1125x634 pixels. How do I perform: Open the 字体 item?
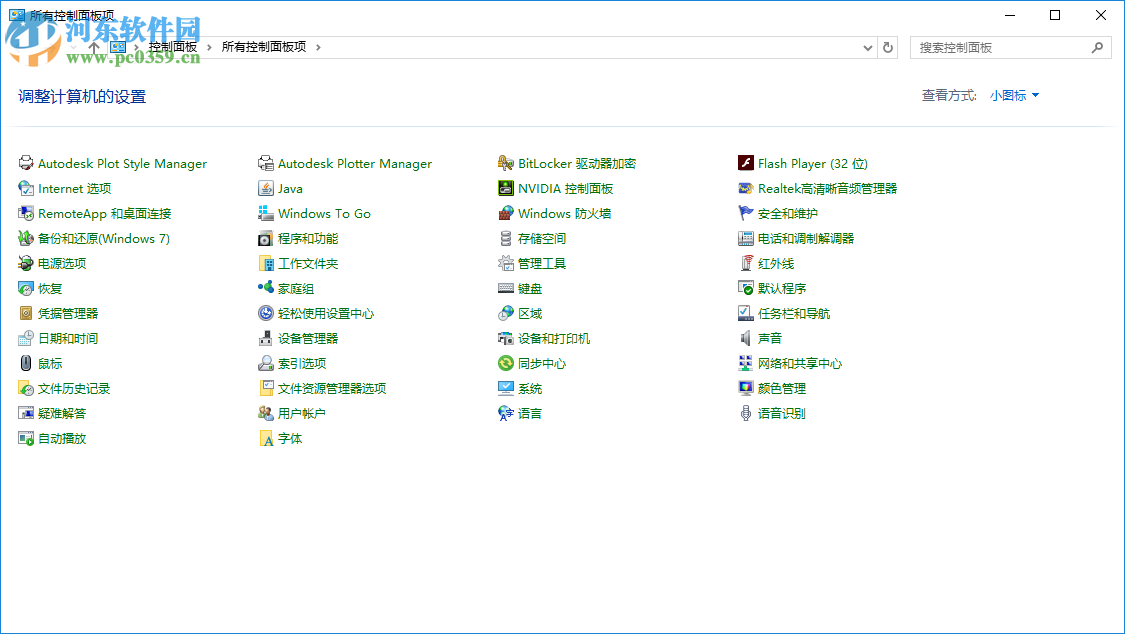click(288, 438)
